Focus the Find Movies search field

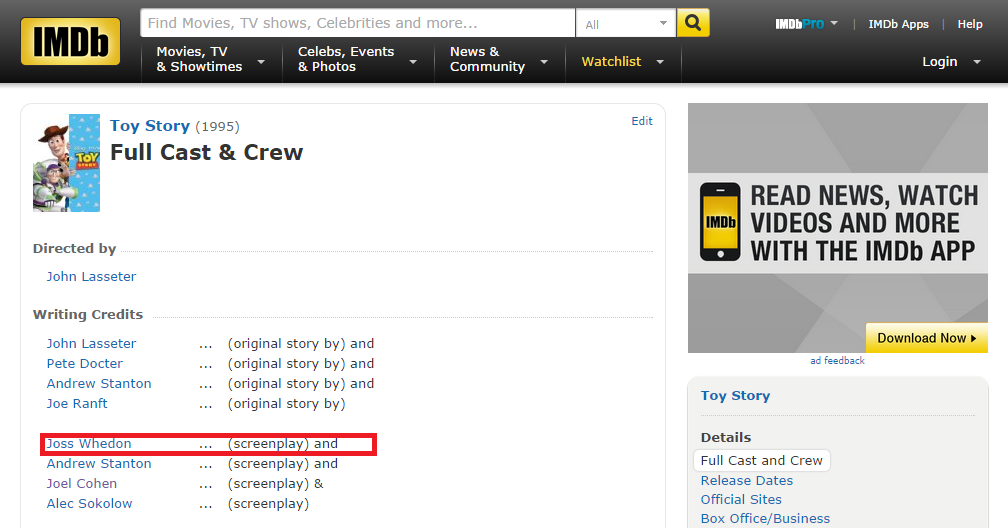tap(357, 23)
